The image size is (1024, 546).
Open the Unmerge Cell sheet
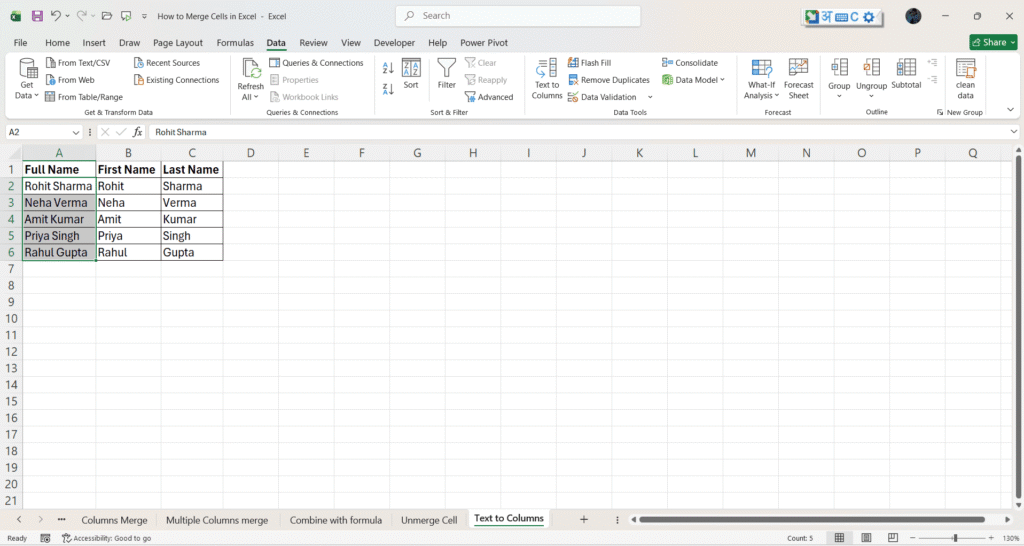429,521
